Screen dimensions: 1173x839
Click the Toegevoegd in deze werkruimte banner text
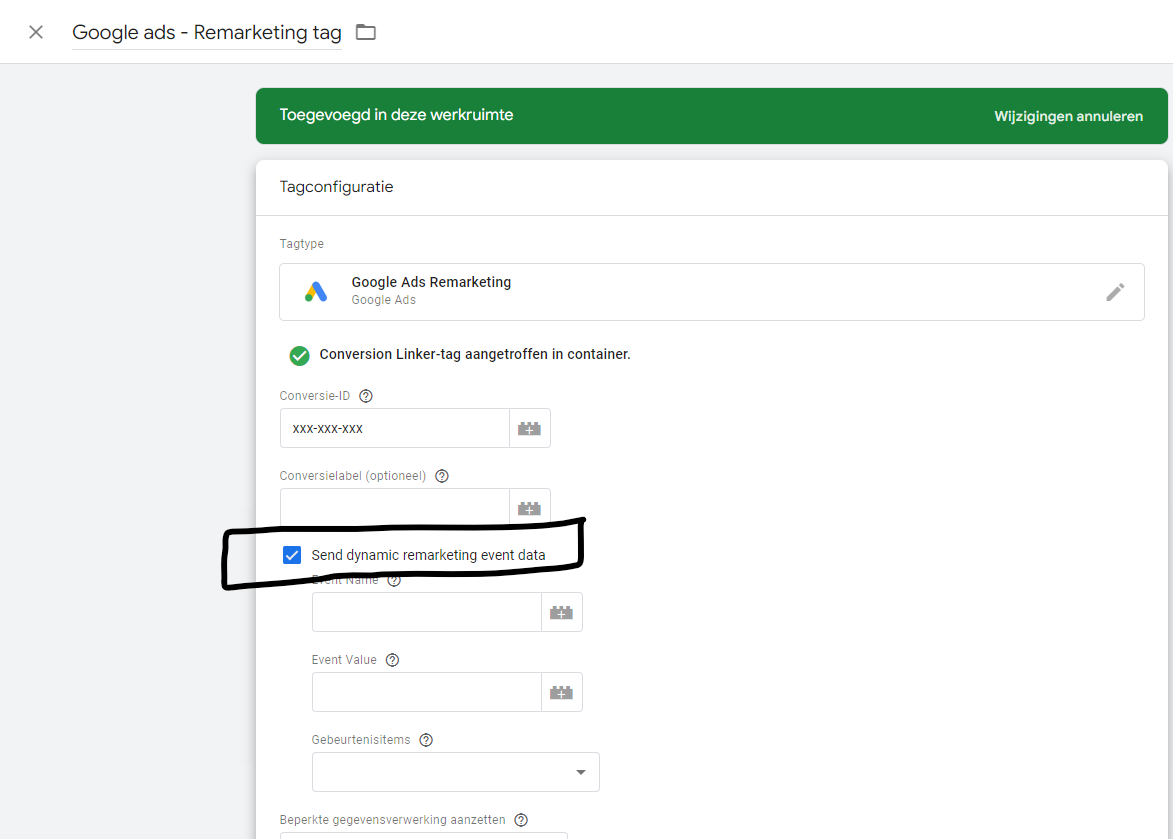coord(396,115)
